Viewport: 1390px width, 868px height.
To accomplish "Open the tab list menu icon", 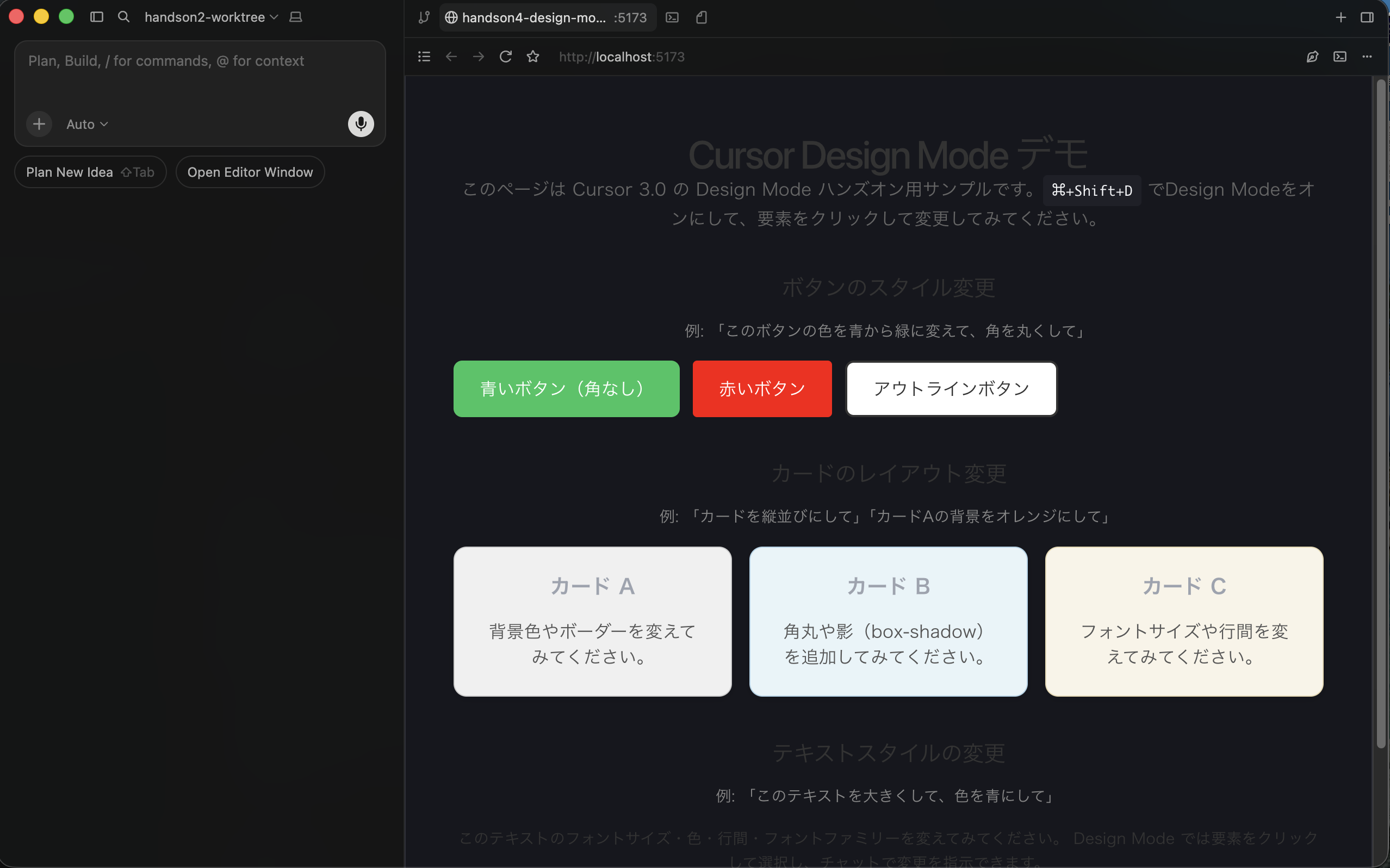I will (424, 56).
